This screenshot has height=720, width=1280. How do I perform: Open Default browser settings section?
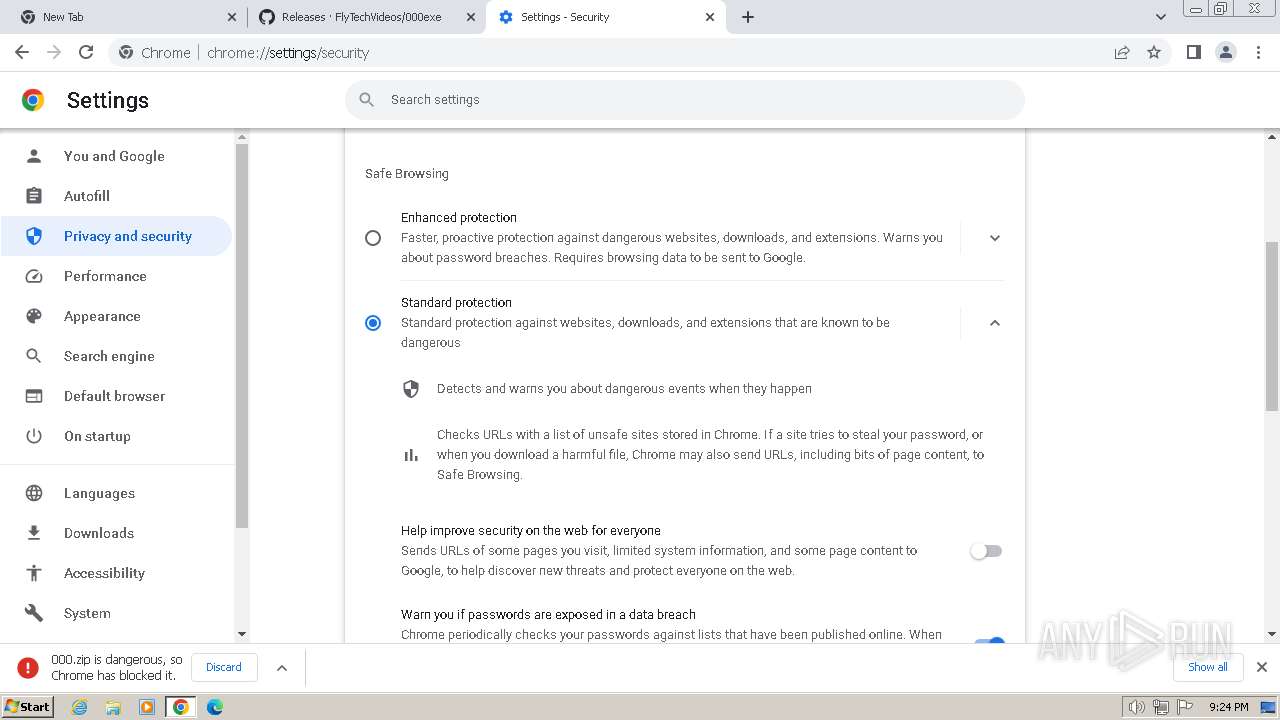117,396
